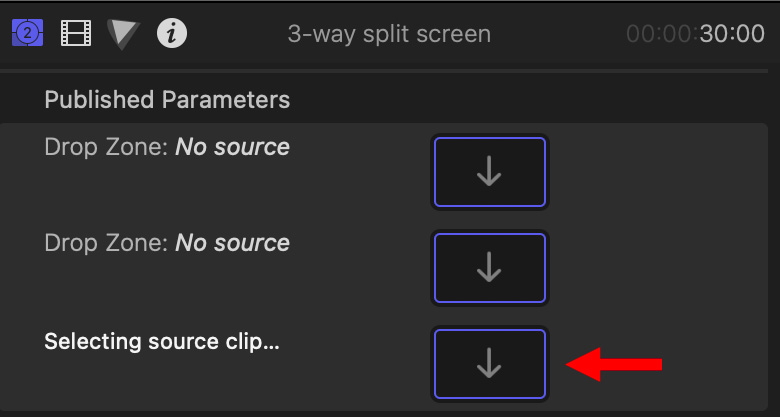
Task: Click the down arrow glyph in second well
Action: point(489,267)
